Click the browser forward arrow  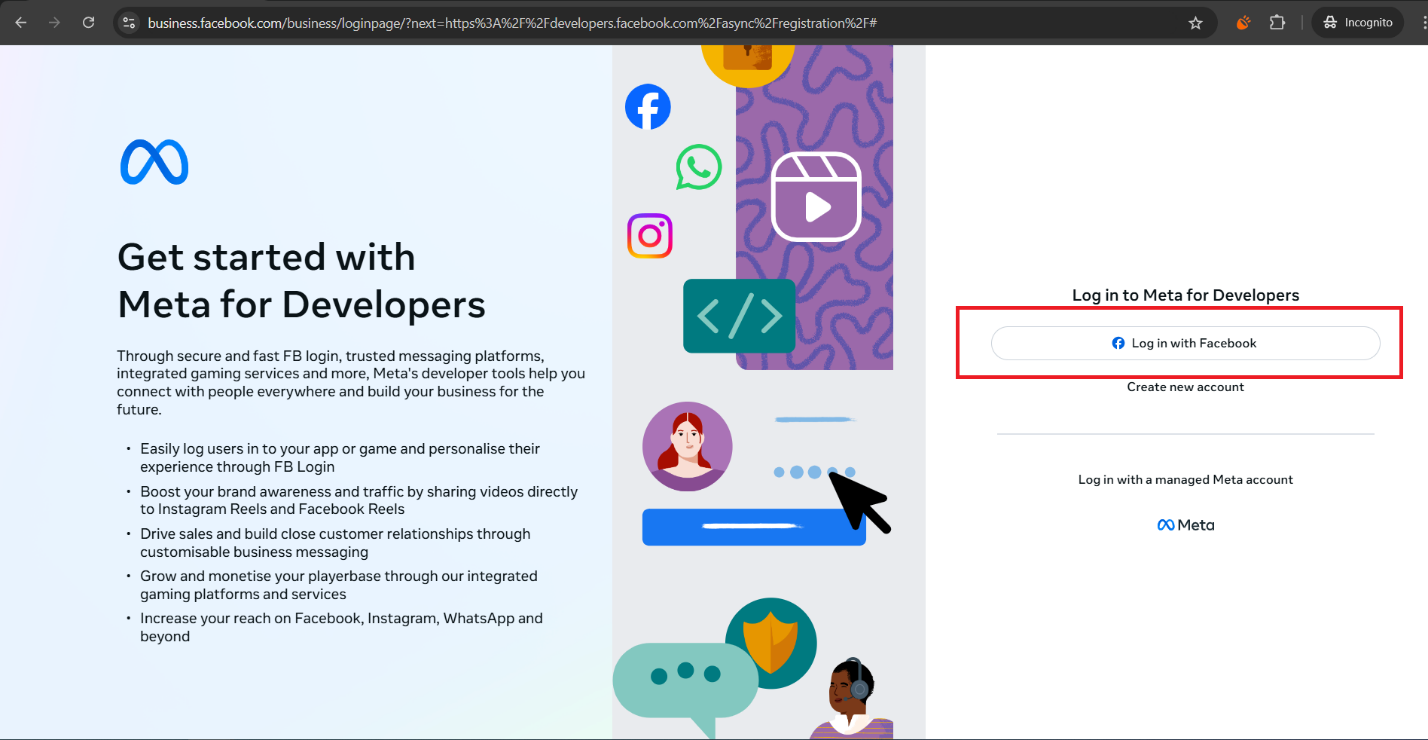click(54, 22)
